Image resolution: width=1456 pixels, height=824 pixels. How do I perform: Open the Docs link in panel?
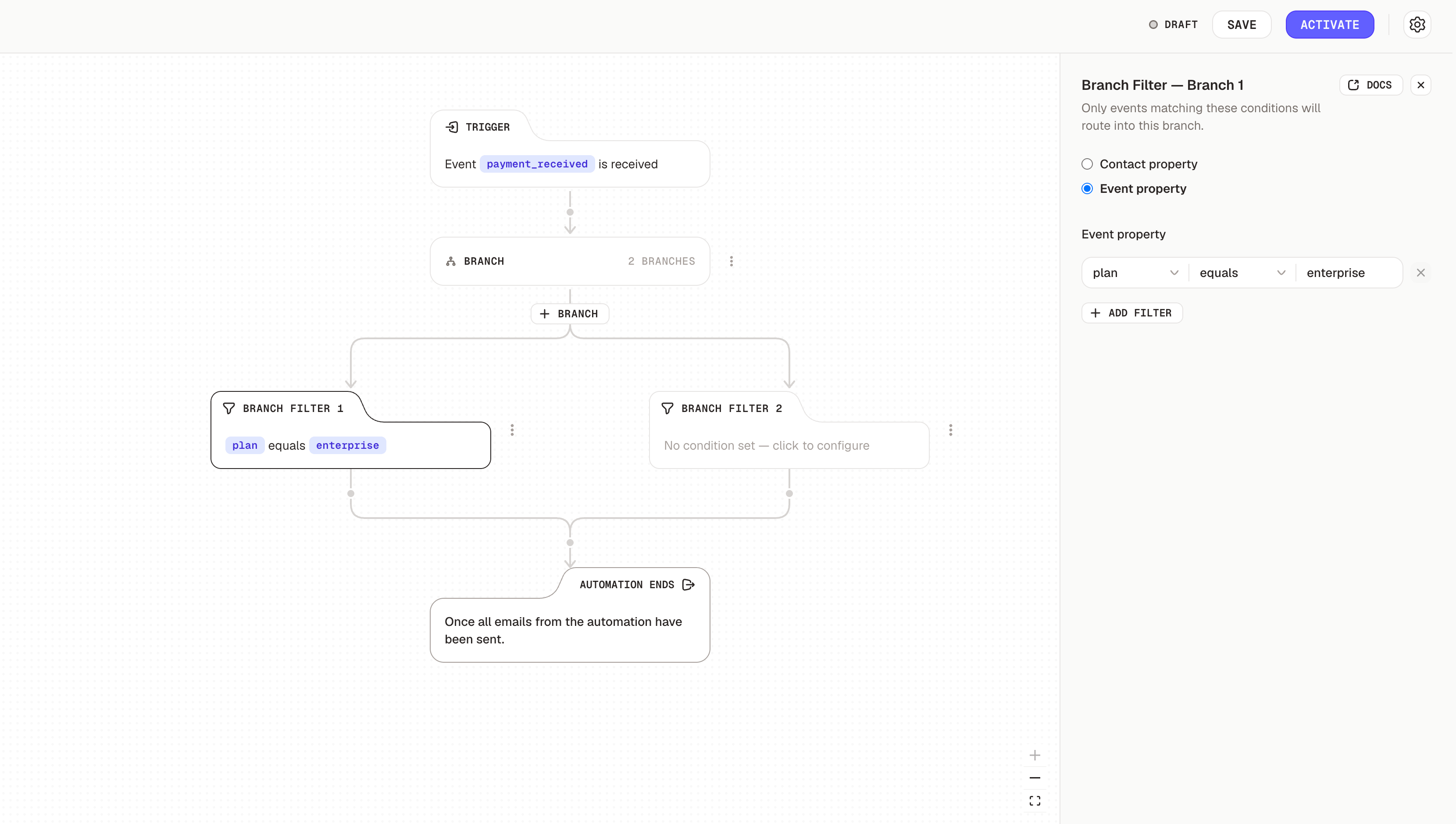(x=1370, y=85)
